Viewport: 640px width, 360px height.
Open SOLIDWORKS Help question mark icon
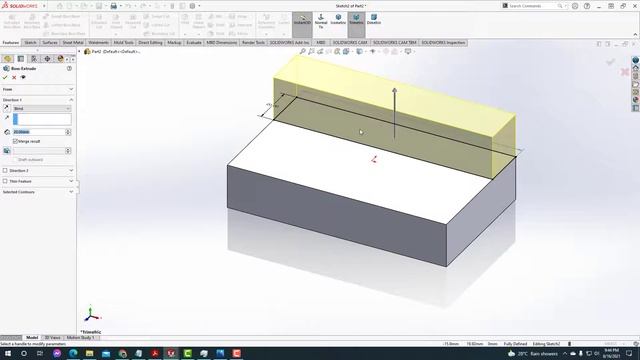[587, 6]
